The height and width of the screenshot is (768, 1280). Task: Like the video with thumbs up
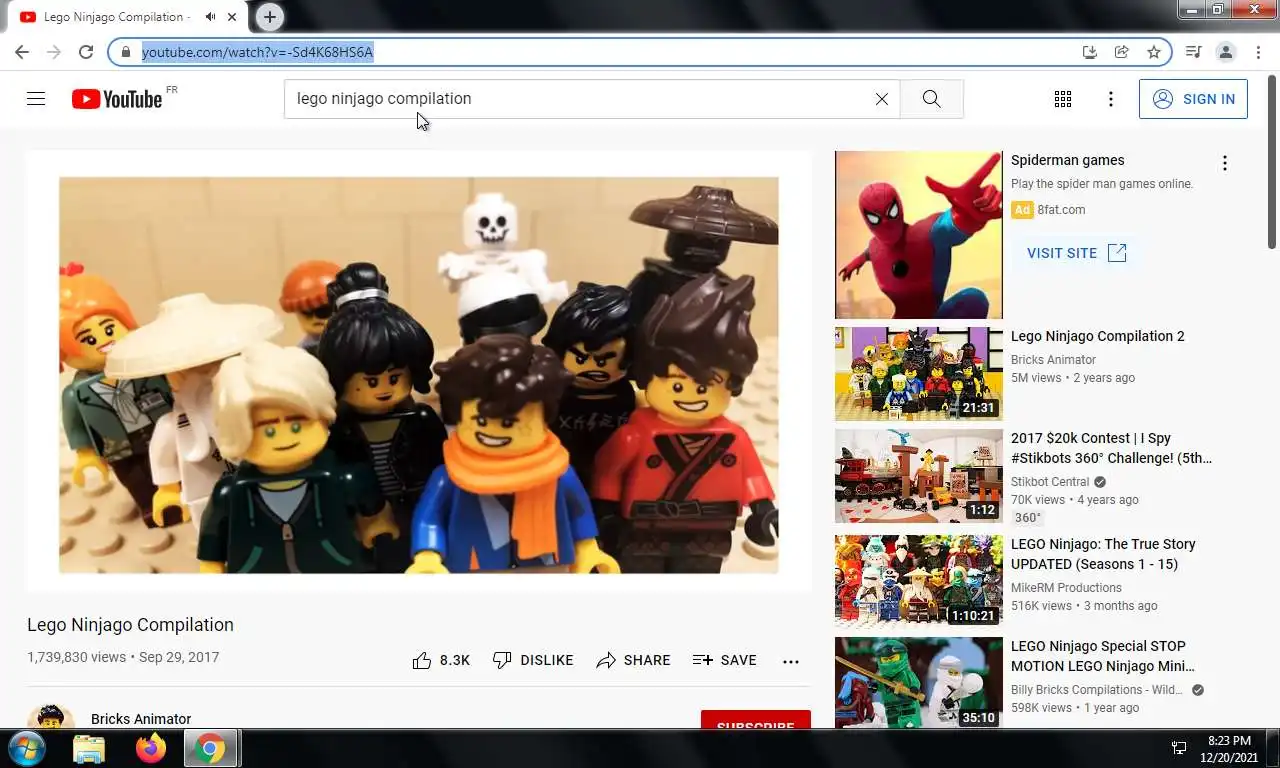[x=441, y=660]
